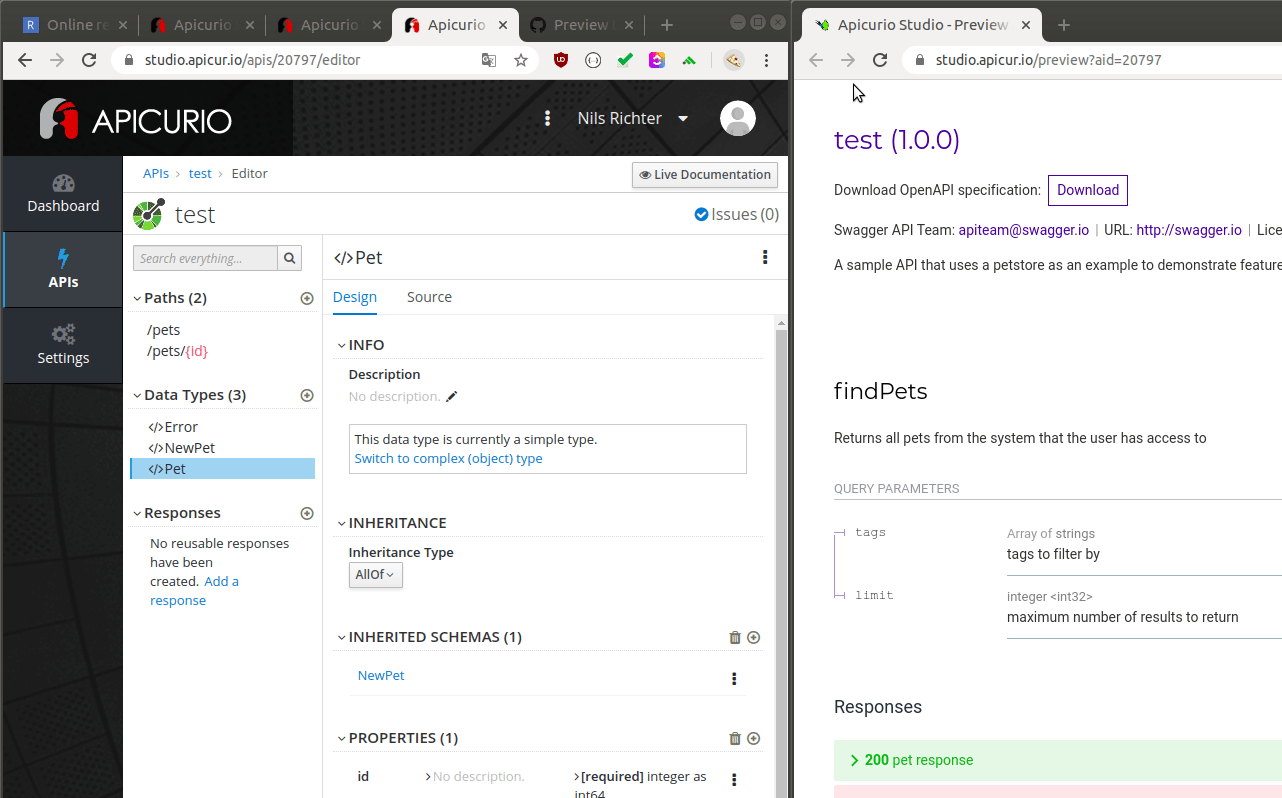Click the translate page icon
Screen dimensions: 1282x798
coord(489,60)
